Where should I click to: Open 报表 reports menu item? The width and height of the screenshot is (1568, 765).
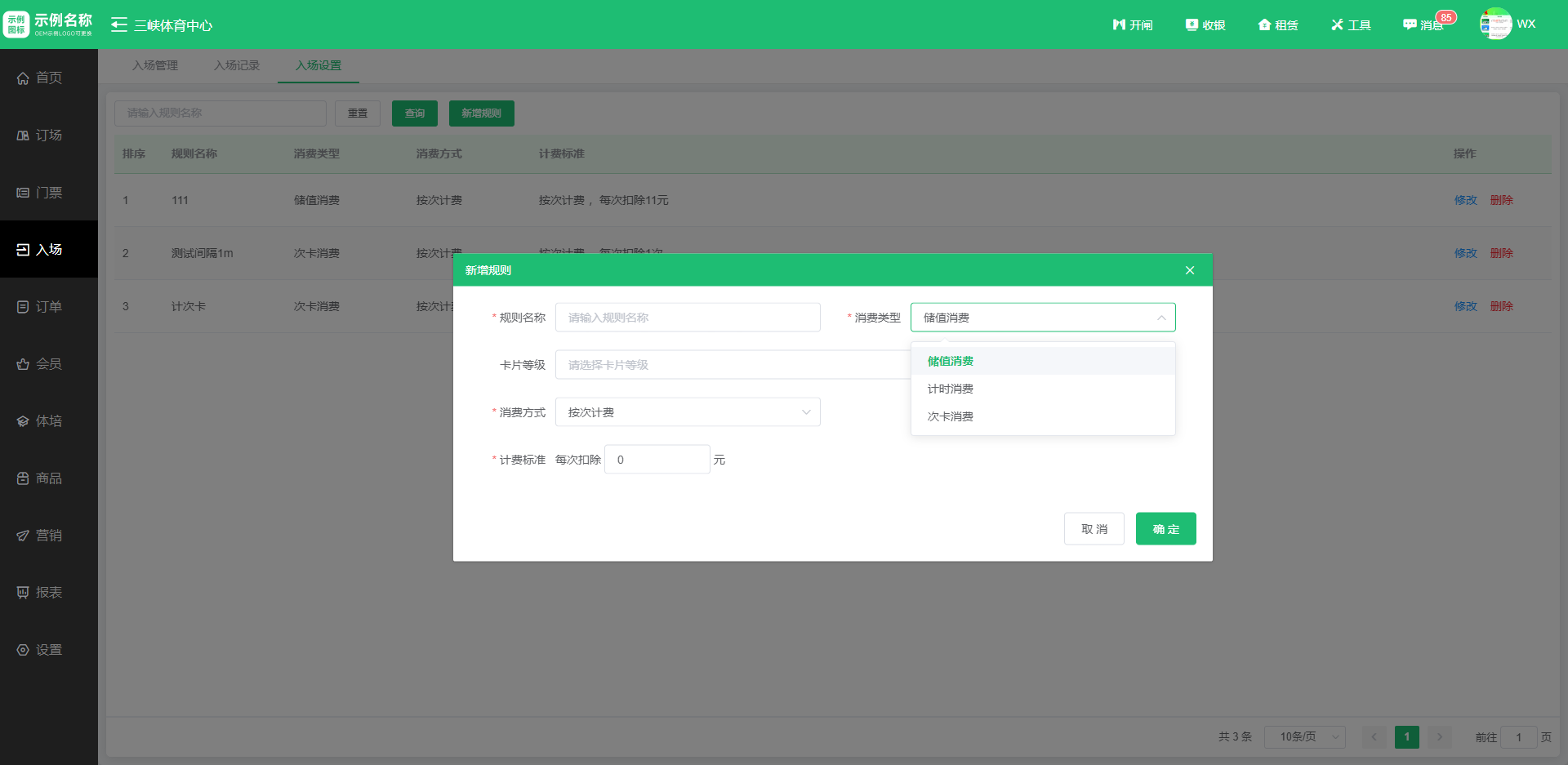click(x=49, y=593)
